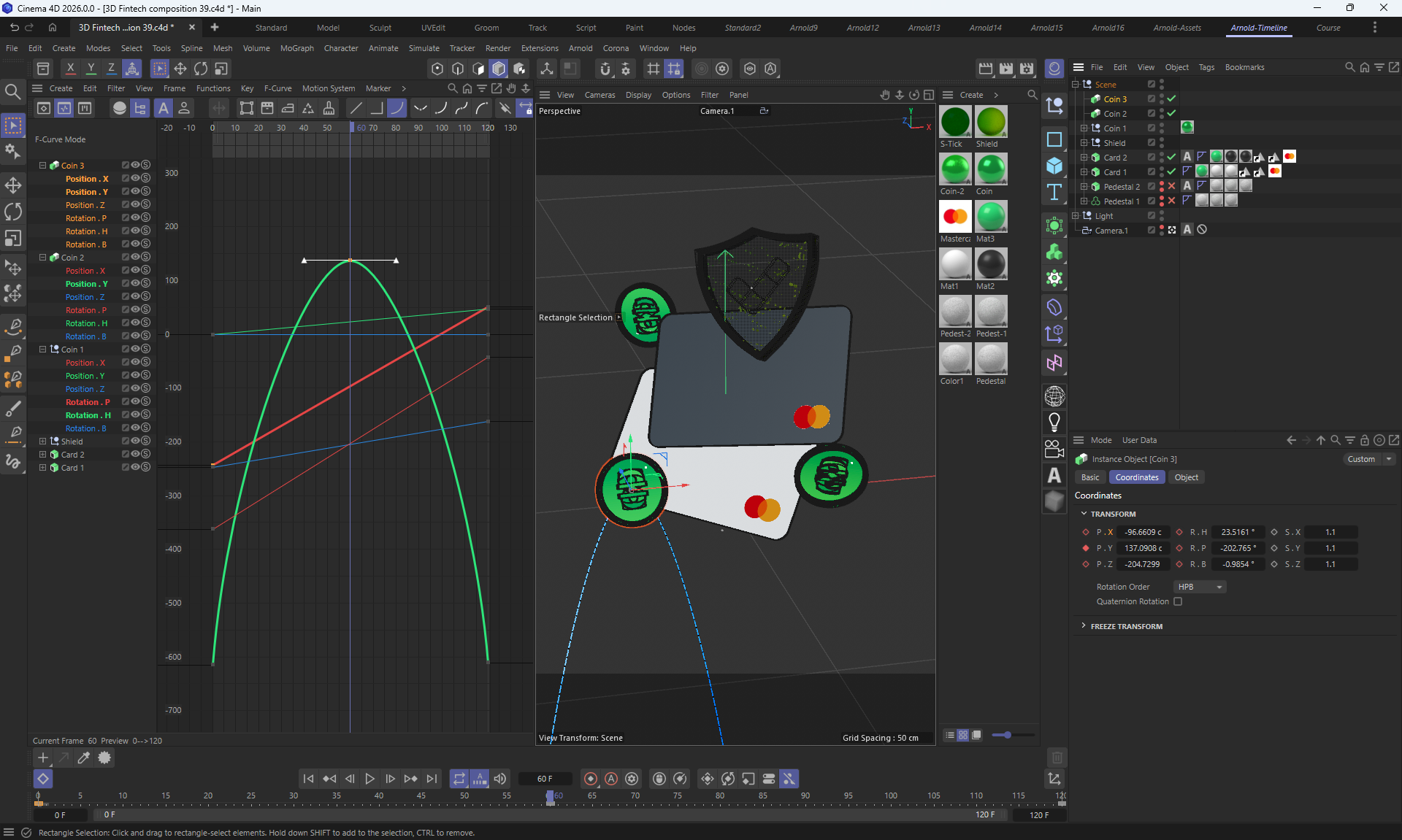Select the Rotate tool in left toolbar
1402x840 pixels.
(13, 212)
